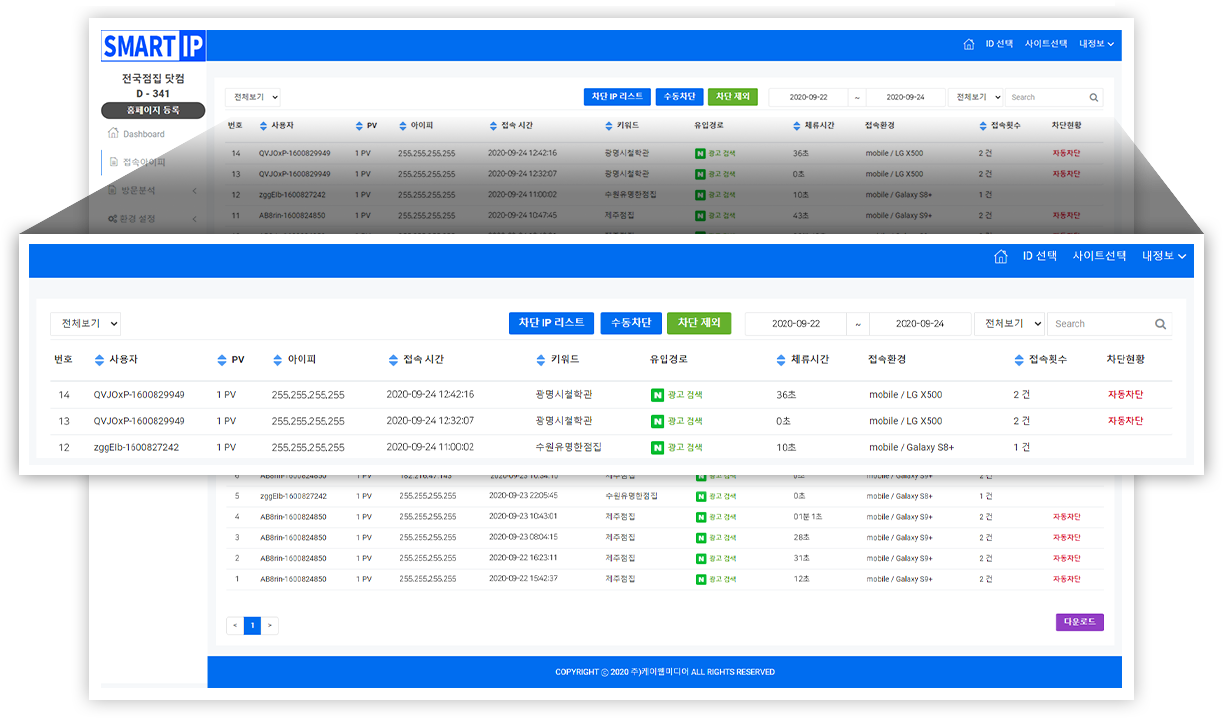Screen dimensions: 1223x718
Task: Click the search magnifier icon in enlarged panel
Action: click(1160, 324)
